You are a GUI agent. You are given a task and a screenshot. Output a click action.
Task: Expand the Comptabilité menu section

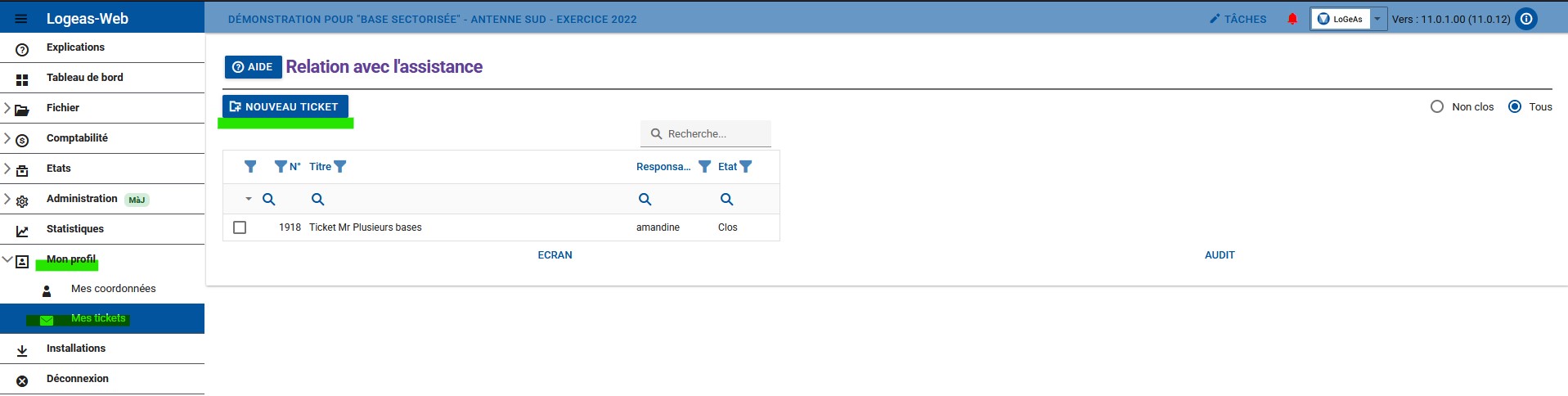click(77, 138)
